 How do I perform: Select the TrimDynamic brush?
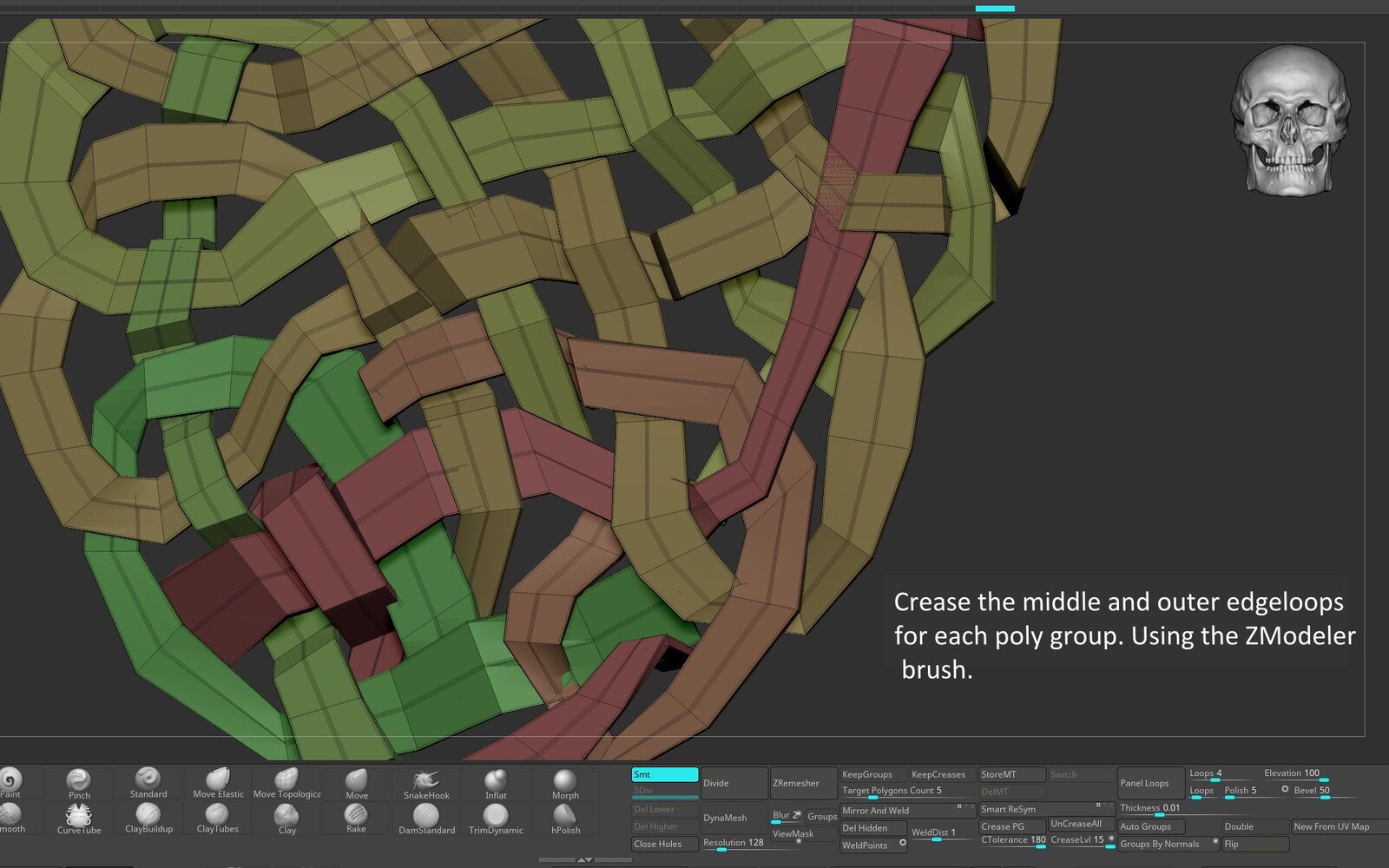pyautogui.click(x=496, y=819)
